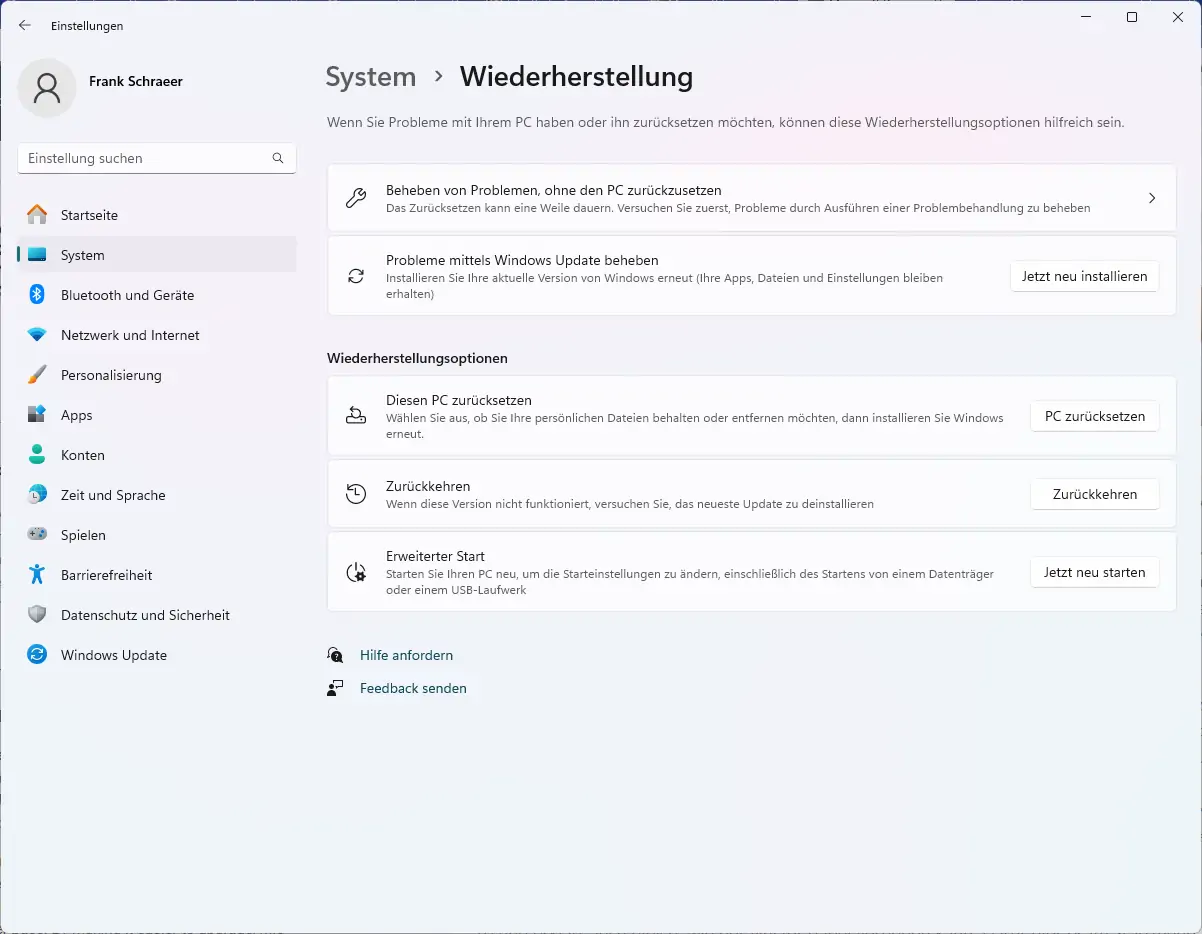Click the Zurückkehren history clock icon
The width and height of the screenshot is (1202, 934).
[356, 494]
